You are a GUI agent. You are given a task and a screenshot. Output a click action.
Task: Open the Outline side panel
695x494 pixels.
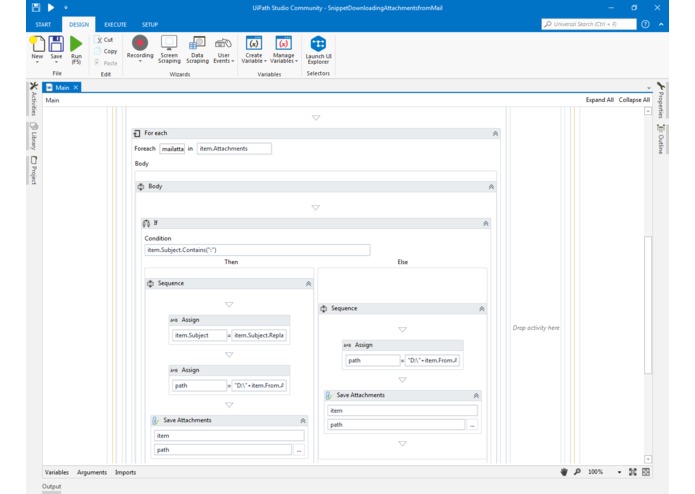tap(660, 139)
